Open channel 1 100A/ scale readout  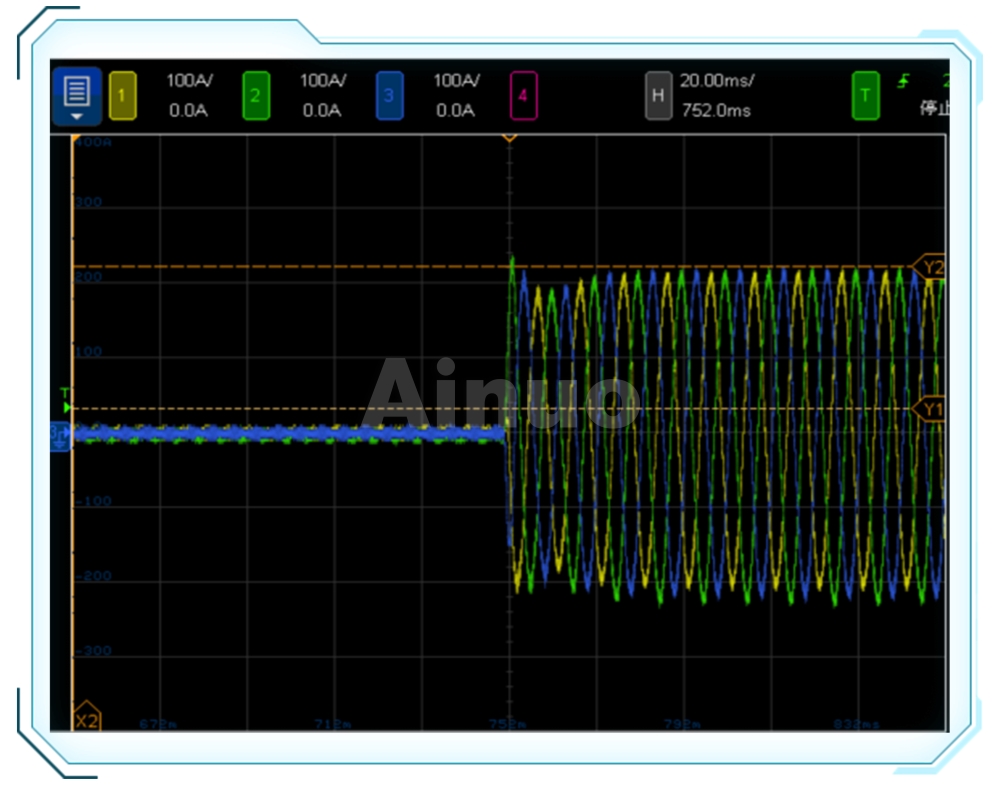[x=188, y=80]
